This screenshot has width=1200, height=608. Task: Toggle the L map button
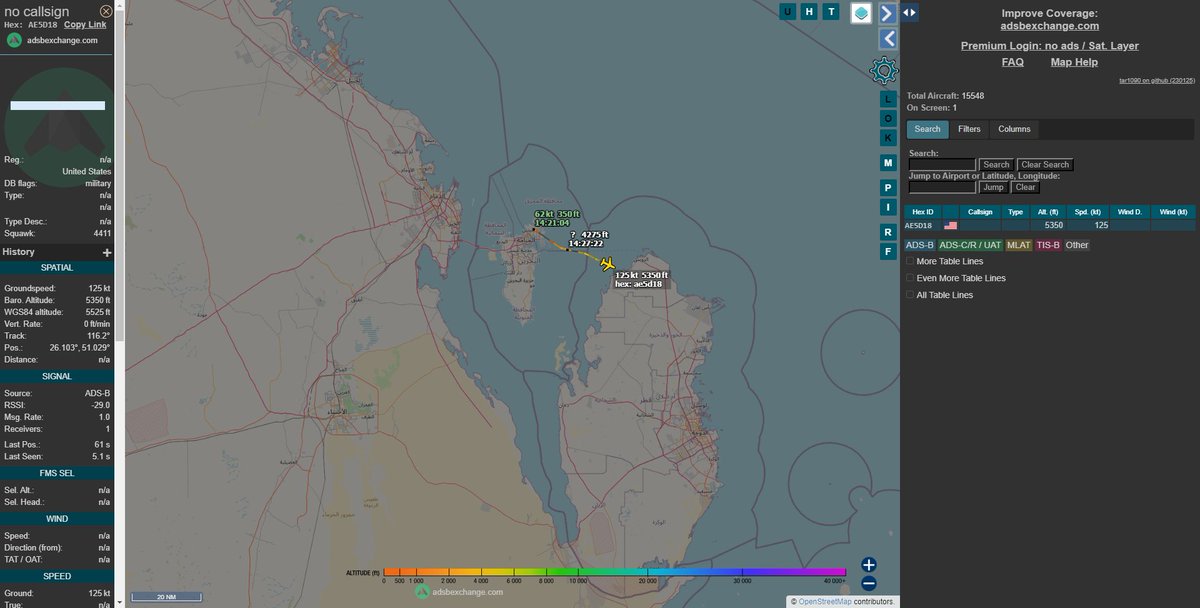[x=887, y=99]
